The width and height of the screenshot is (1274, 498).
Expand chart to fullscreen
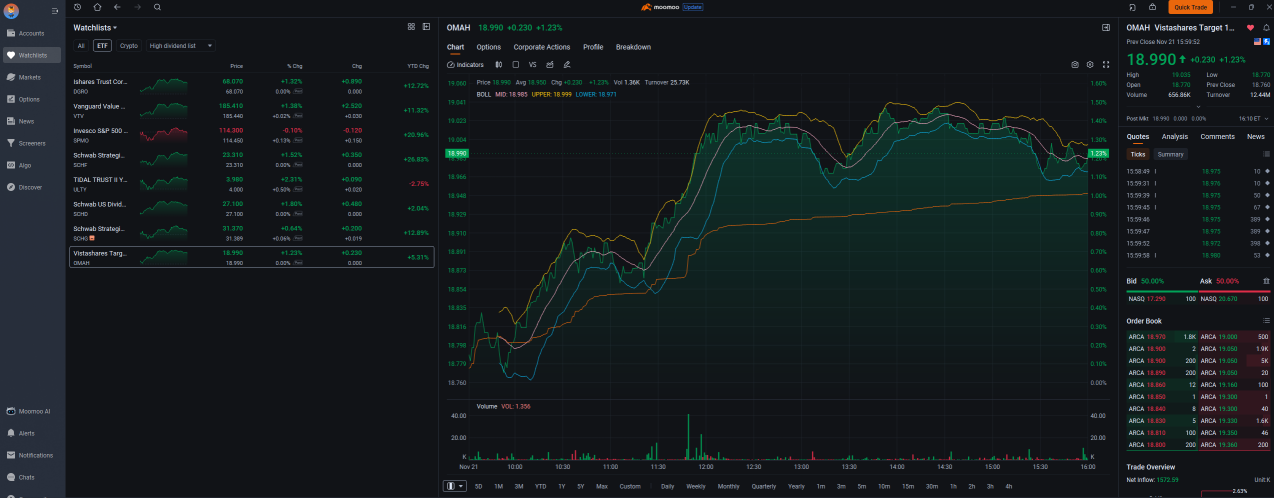[1106, 64]
